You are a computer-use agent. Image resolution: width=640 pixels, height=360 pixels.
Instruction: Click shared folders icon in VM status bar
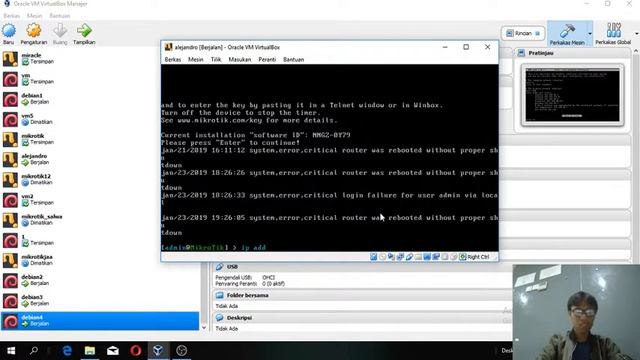click(x=418, y=257)
